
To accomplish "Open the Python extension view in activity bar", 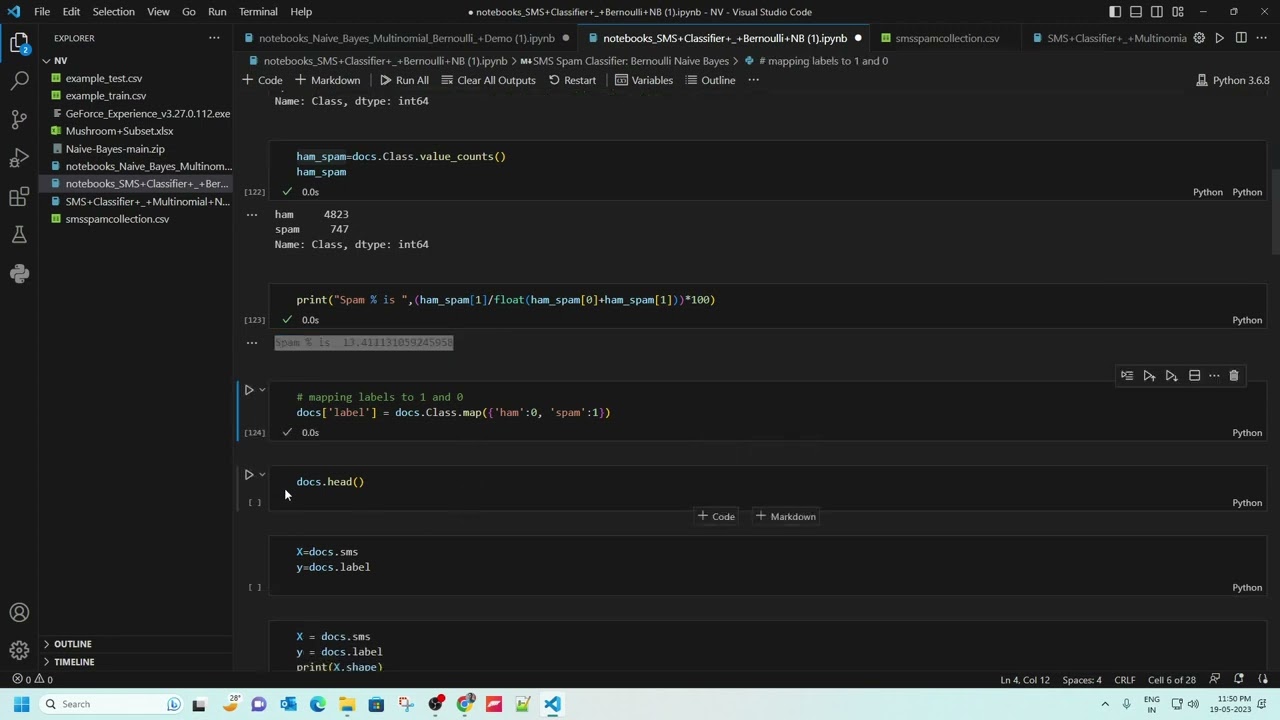I will click(19, 274).
